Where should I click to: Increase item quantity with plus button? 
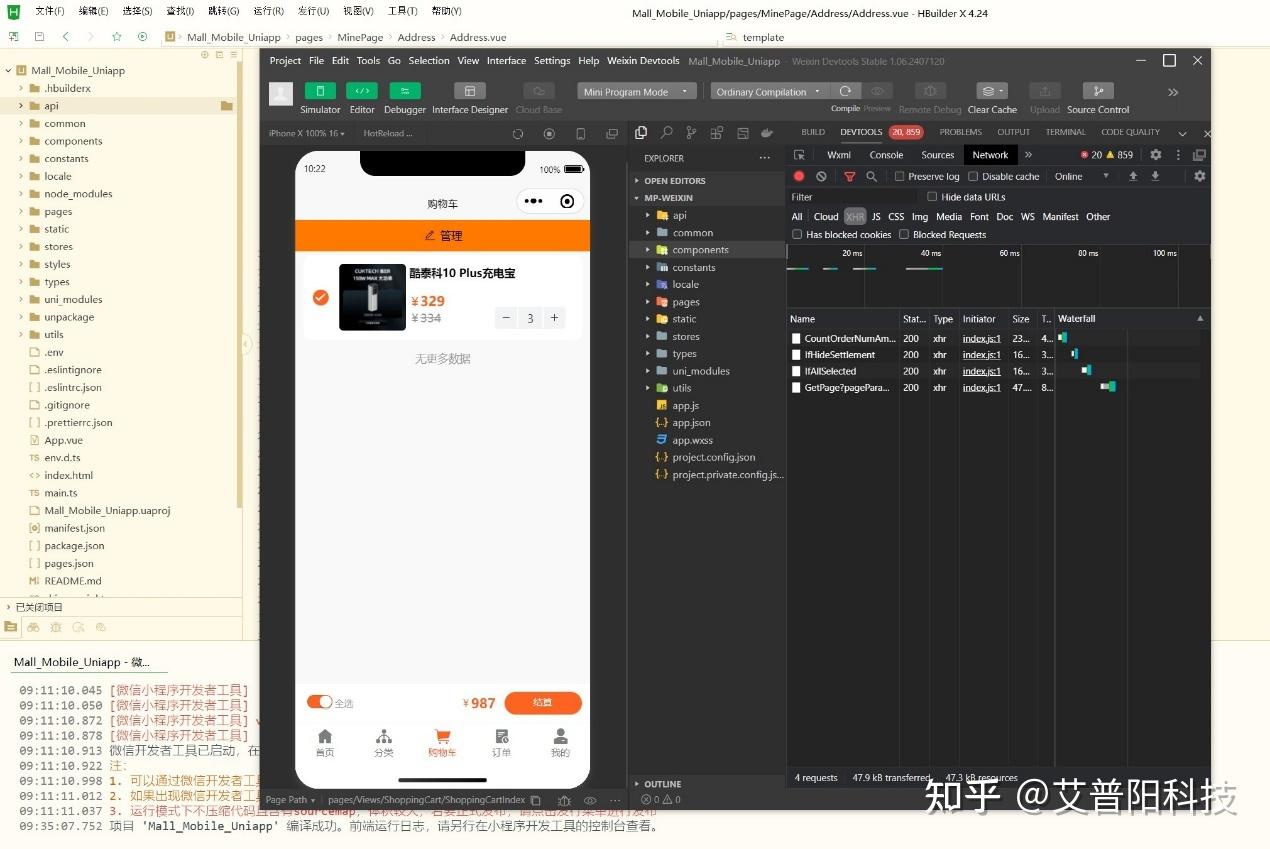coord(554,318)
